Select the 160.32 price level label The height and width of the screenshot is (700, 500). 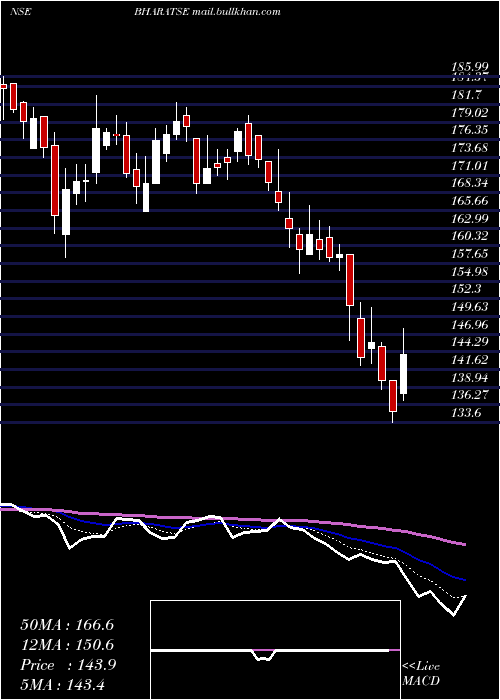[x=470, y=236]
